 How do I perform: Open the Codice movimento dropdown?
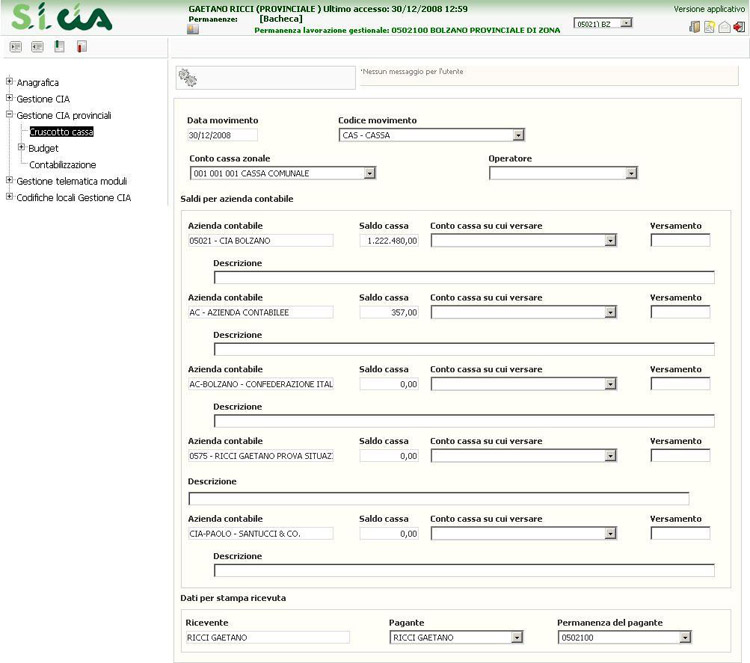(x=432, y=135)
